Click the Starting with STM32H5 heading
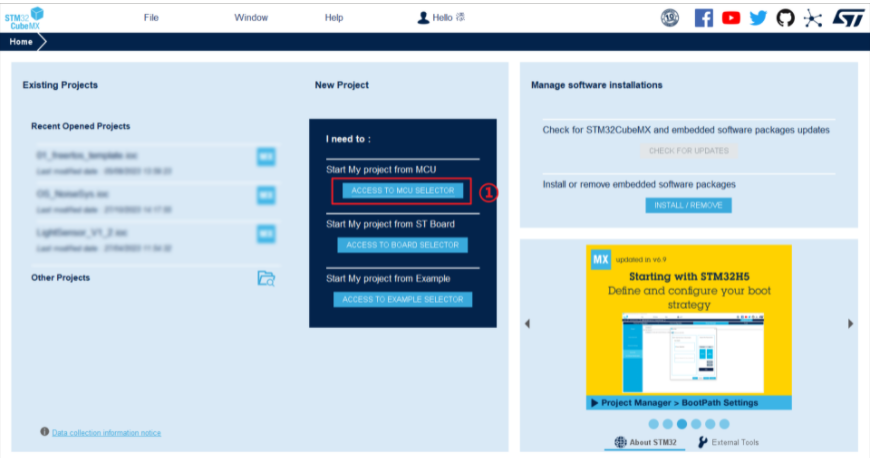Screen dimensions: 870x458 (x=689, y=276)
